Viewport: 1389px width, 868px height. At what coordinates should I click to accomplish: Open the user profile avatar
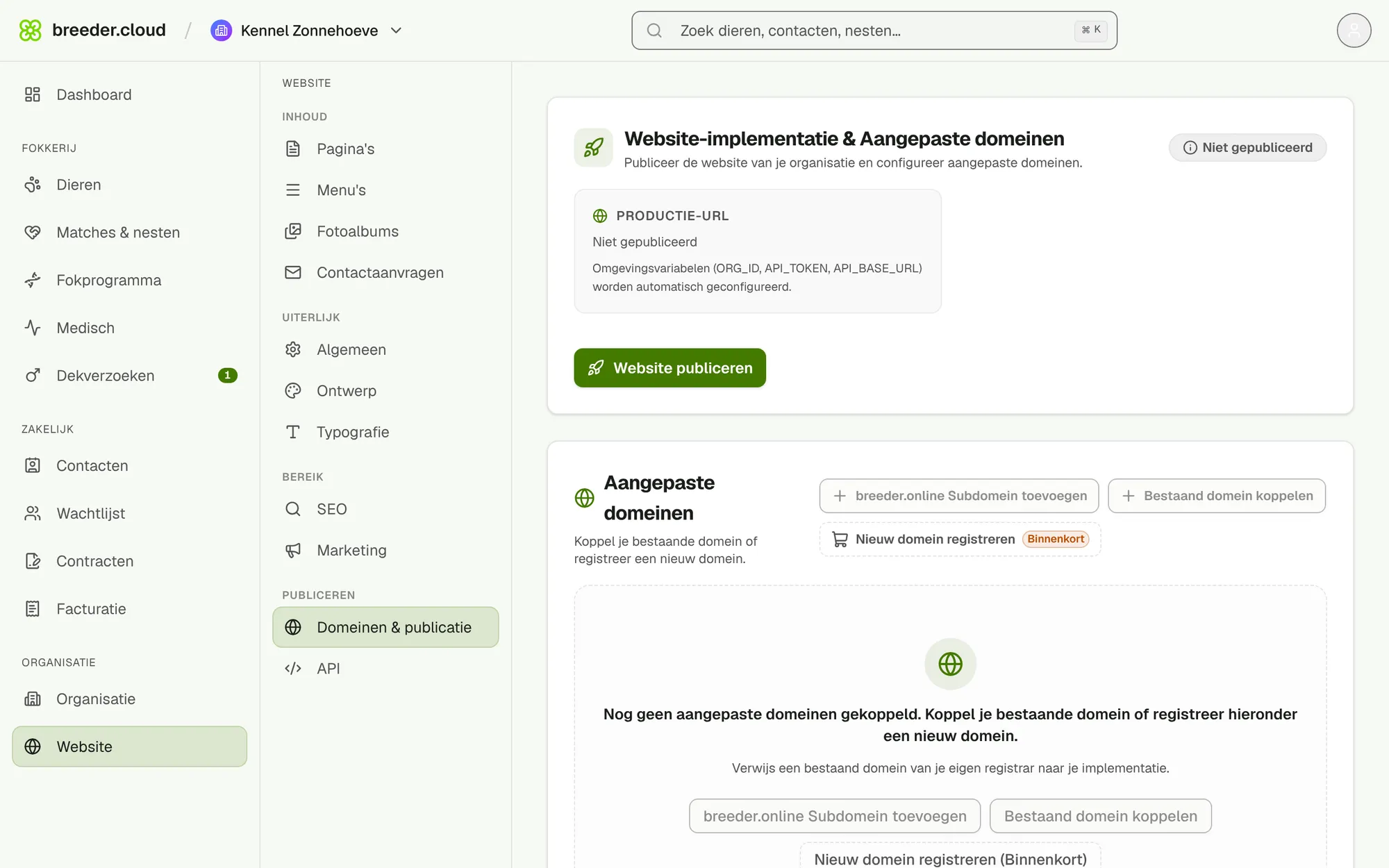point(1354,31)
